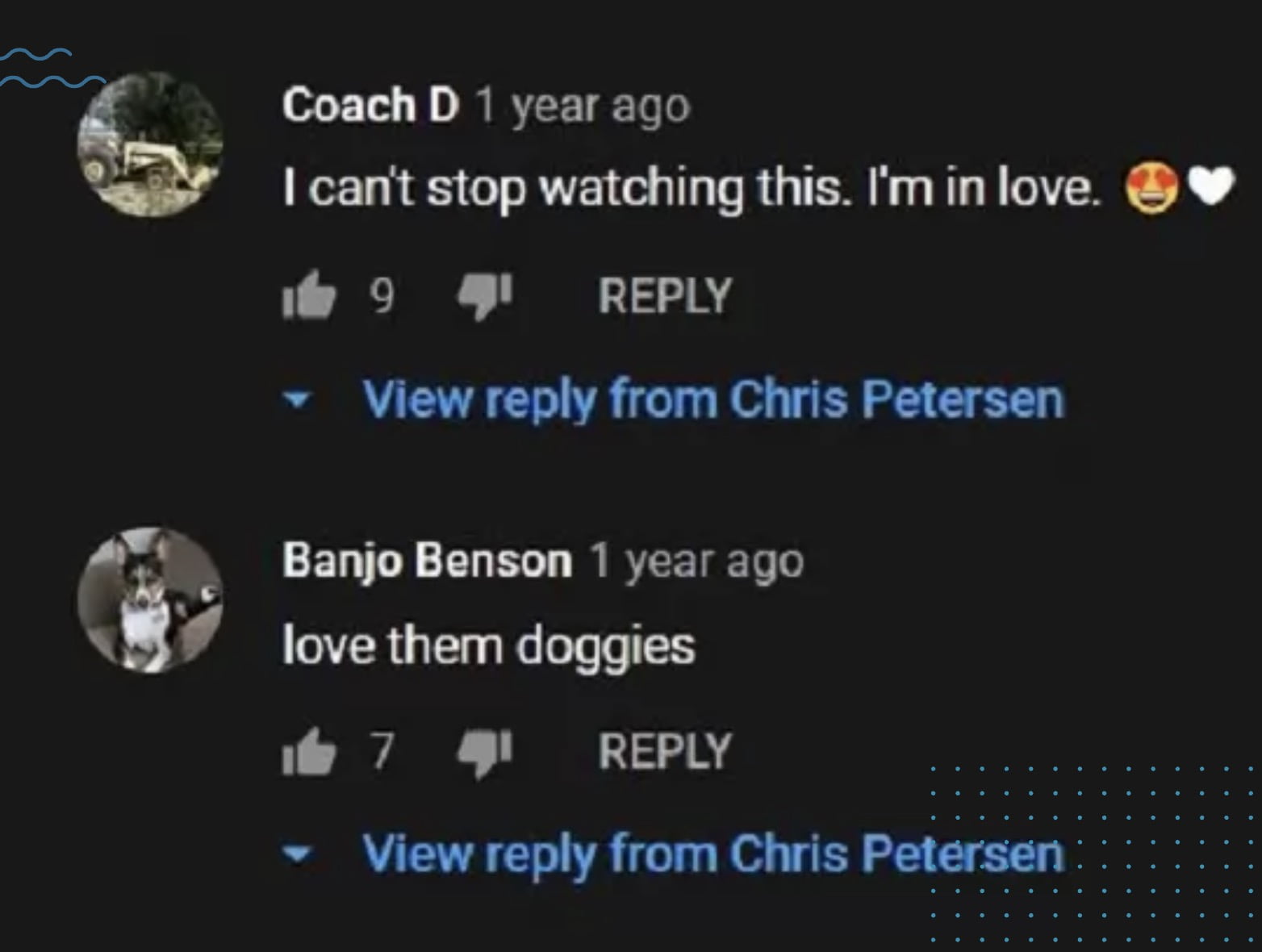
Task: Click the heart-eyes emoji in Coach D's comment
Action: click(x=1151, y=188)
